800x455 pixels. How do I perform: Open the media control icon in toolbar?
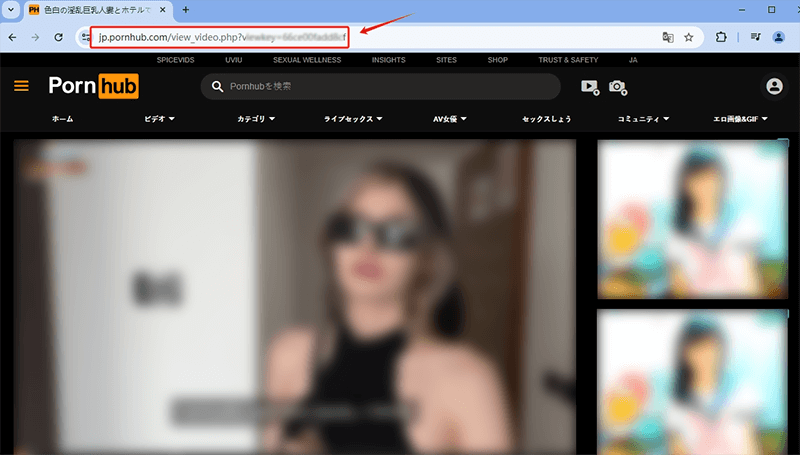click(756, 37)
